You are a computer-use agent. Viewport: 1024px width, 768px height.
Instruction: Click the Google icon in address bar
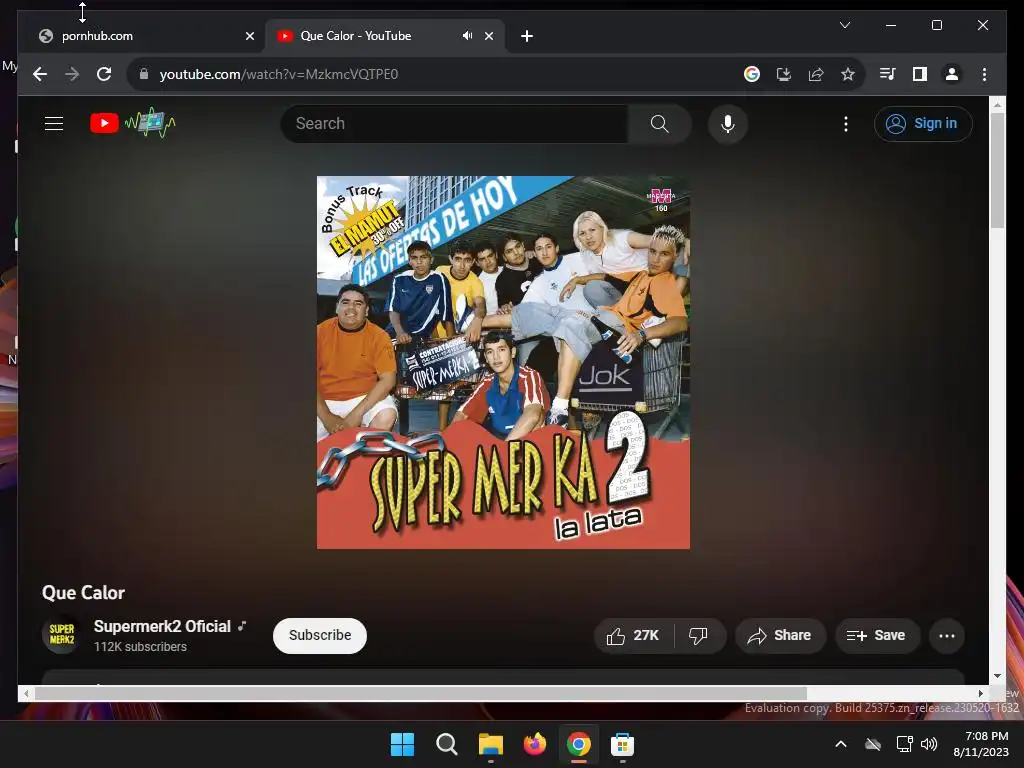(752, 74)
